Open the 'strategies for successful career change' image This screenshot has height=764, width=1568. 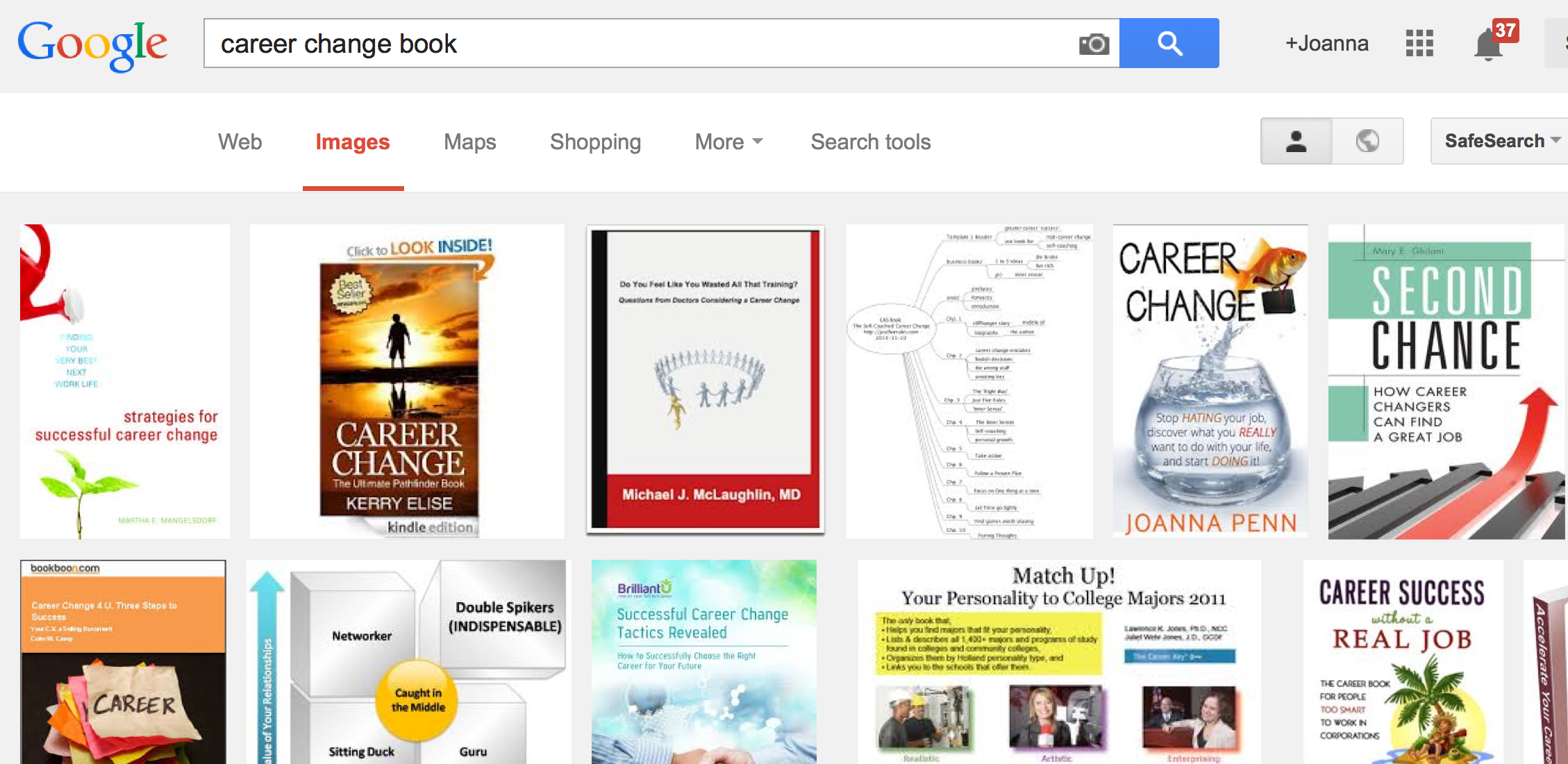pyautogui.click(x=125, y=381)
